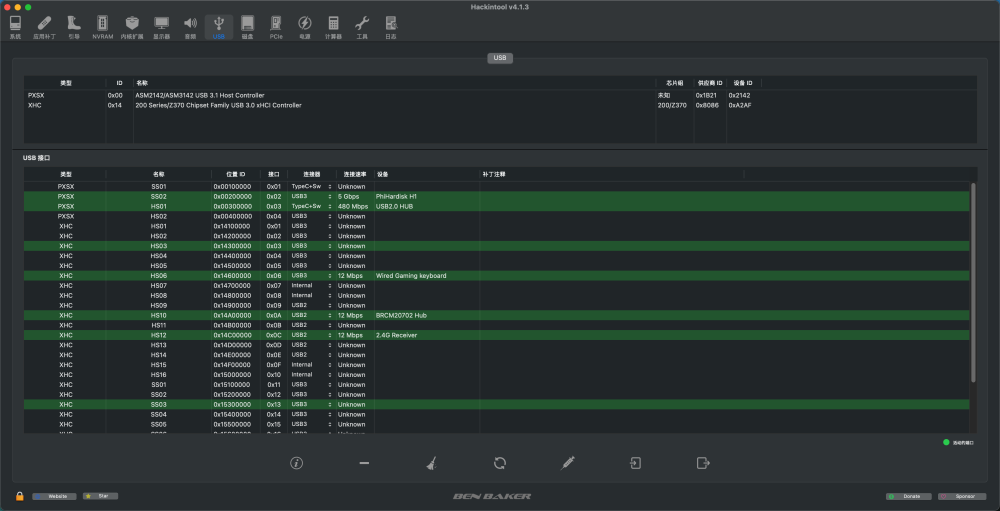Open the PCIe toolbar section

276,27
